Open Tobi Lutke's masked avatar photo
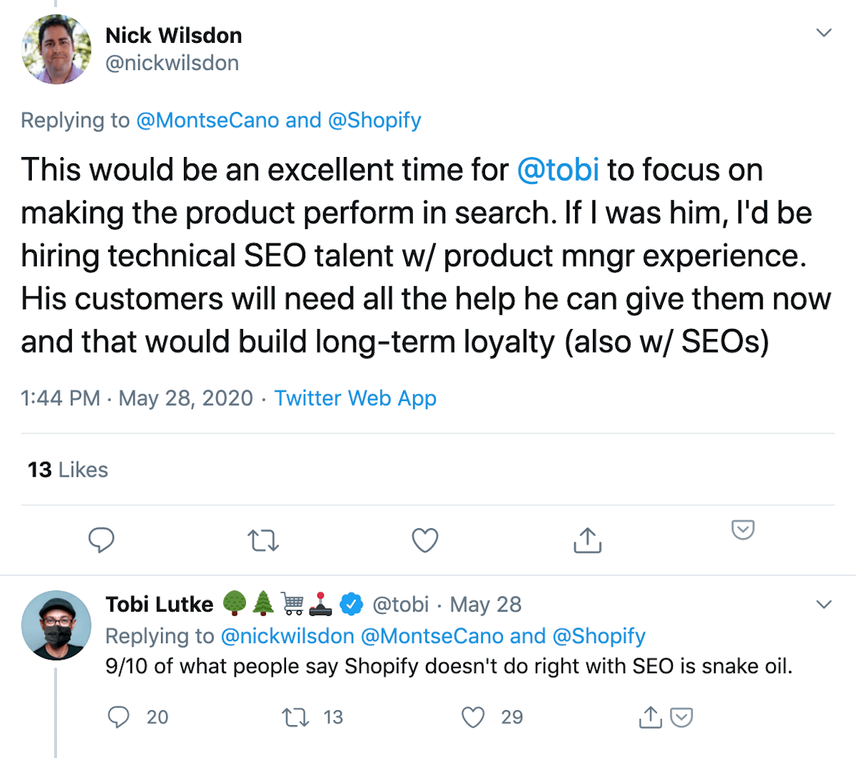 click(56, 625)
